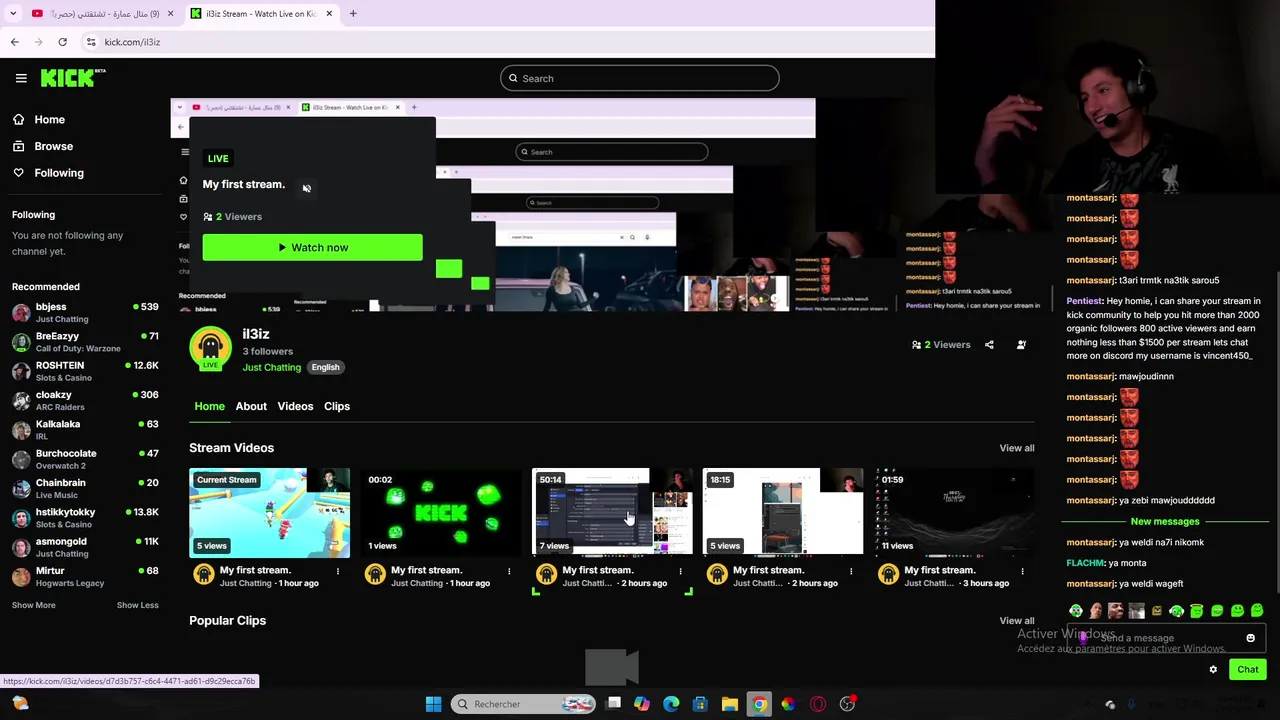The image size is (1280, 720).
Task: Click the user icon beside share
Action: (x=1021, y=345)
